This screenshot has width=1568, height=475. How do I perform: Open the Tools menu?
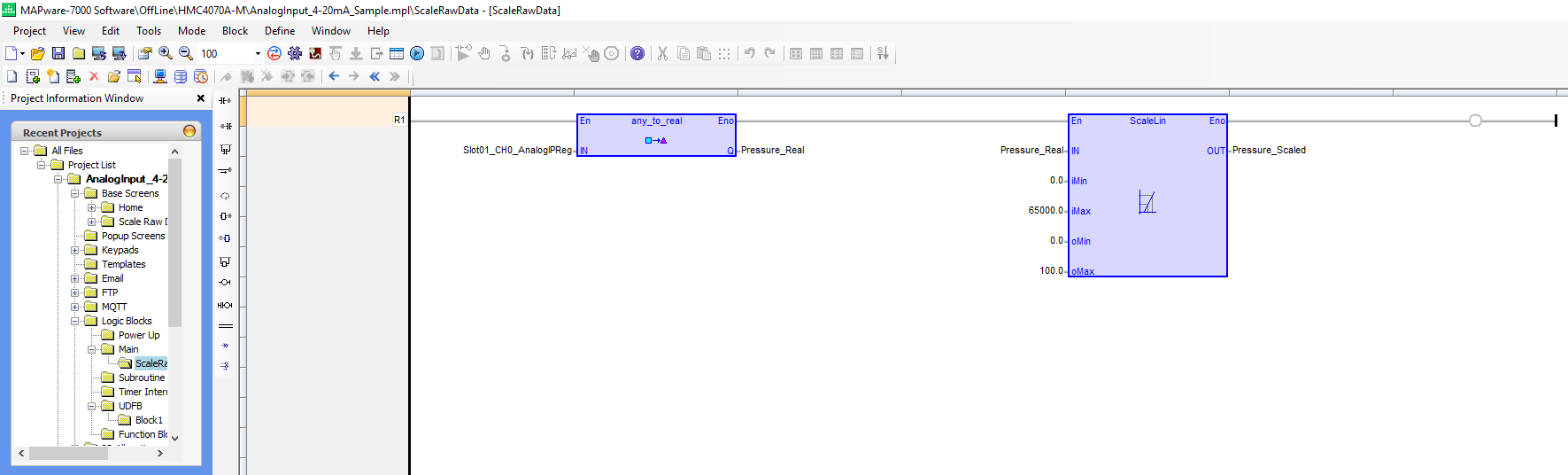coord(149,31)
